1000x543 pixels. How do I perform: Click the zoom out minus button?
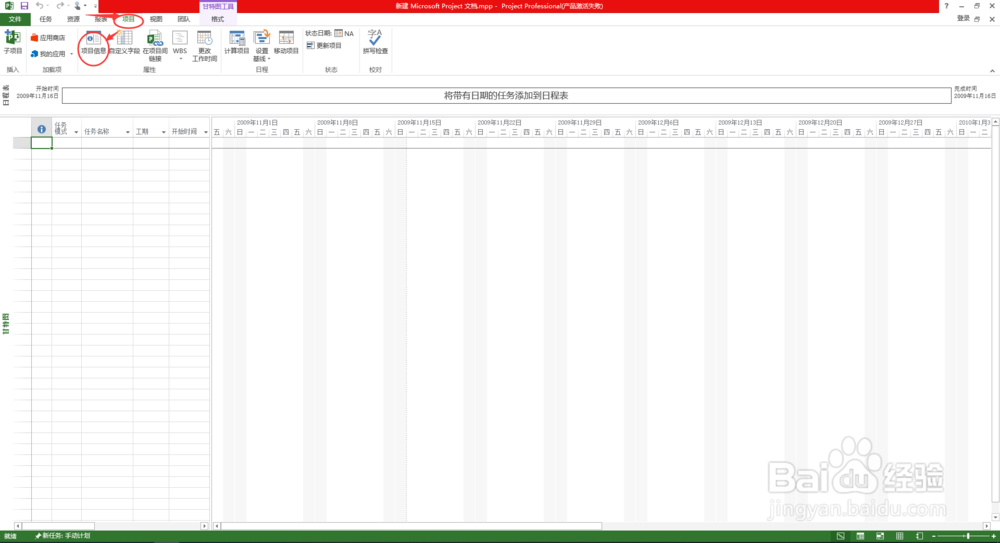coord(934,536)
